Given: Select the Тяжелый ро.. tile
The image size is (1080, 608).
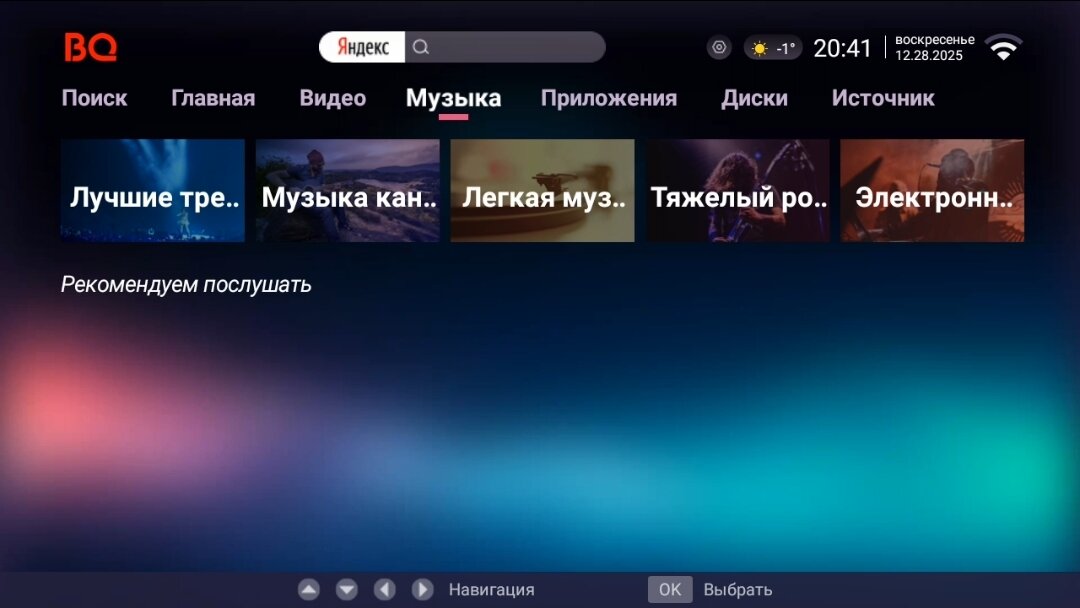Looking at the screenshot, I should point(738,191).
